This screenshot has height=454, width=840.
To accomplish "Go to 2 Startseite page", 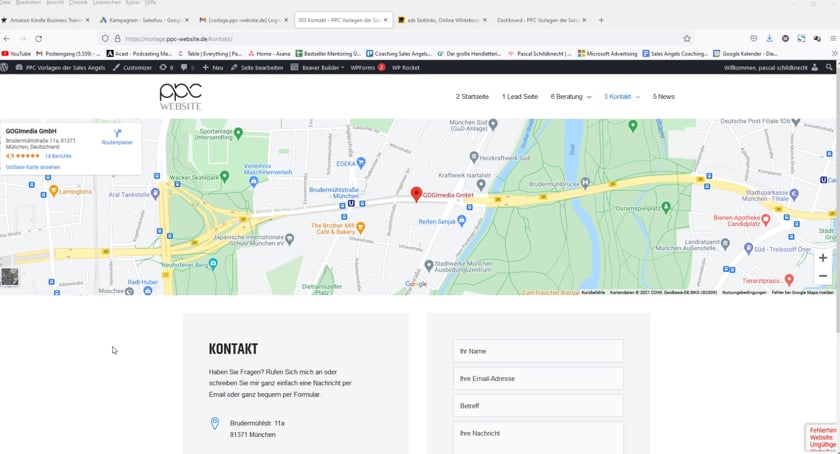I will click(472, 96).
